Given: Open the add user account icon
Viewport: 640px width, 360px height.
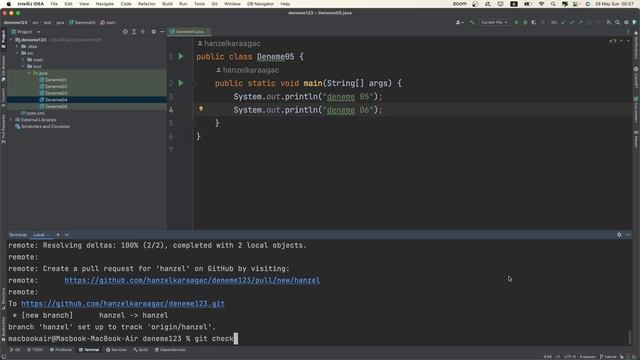Looking at the screenshot, I should 459,22.
